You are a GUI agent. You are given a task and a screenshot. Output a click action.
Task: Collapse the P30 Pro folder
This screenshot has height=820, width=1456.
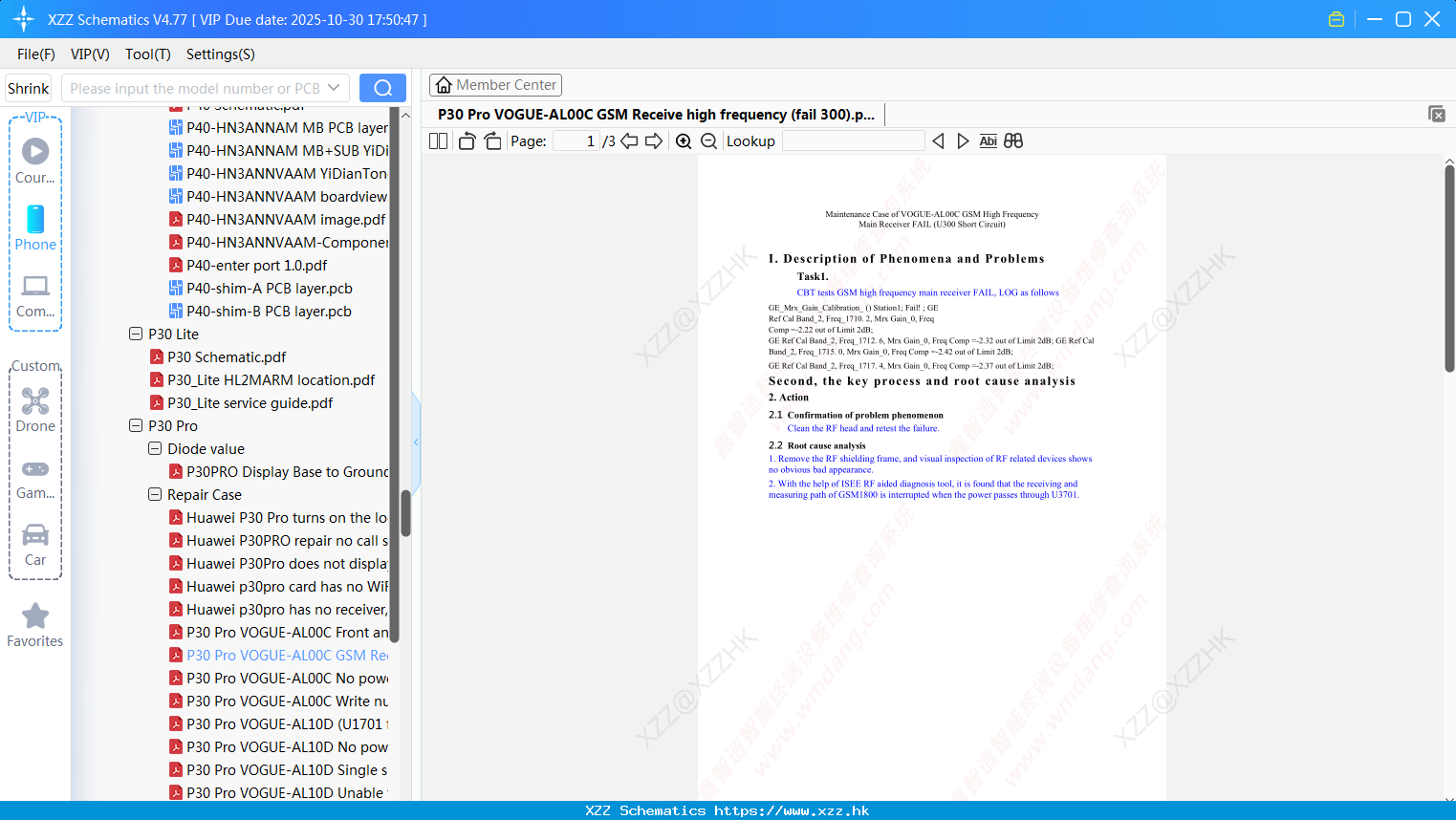coord(136,425)
